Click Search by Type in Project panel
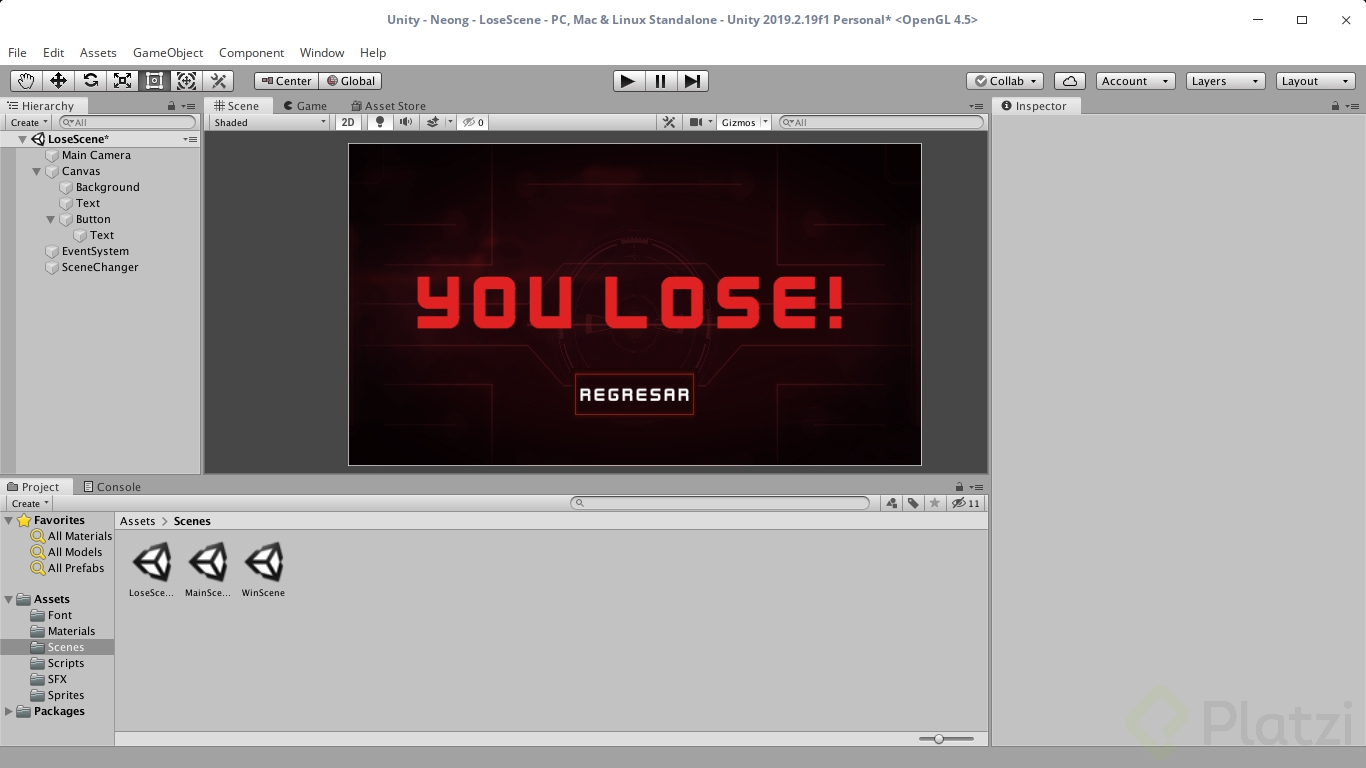The height and width of the screenshot is (768, 1366). [892, 503]
